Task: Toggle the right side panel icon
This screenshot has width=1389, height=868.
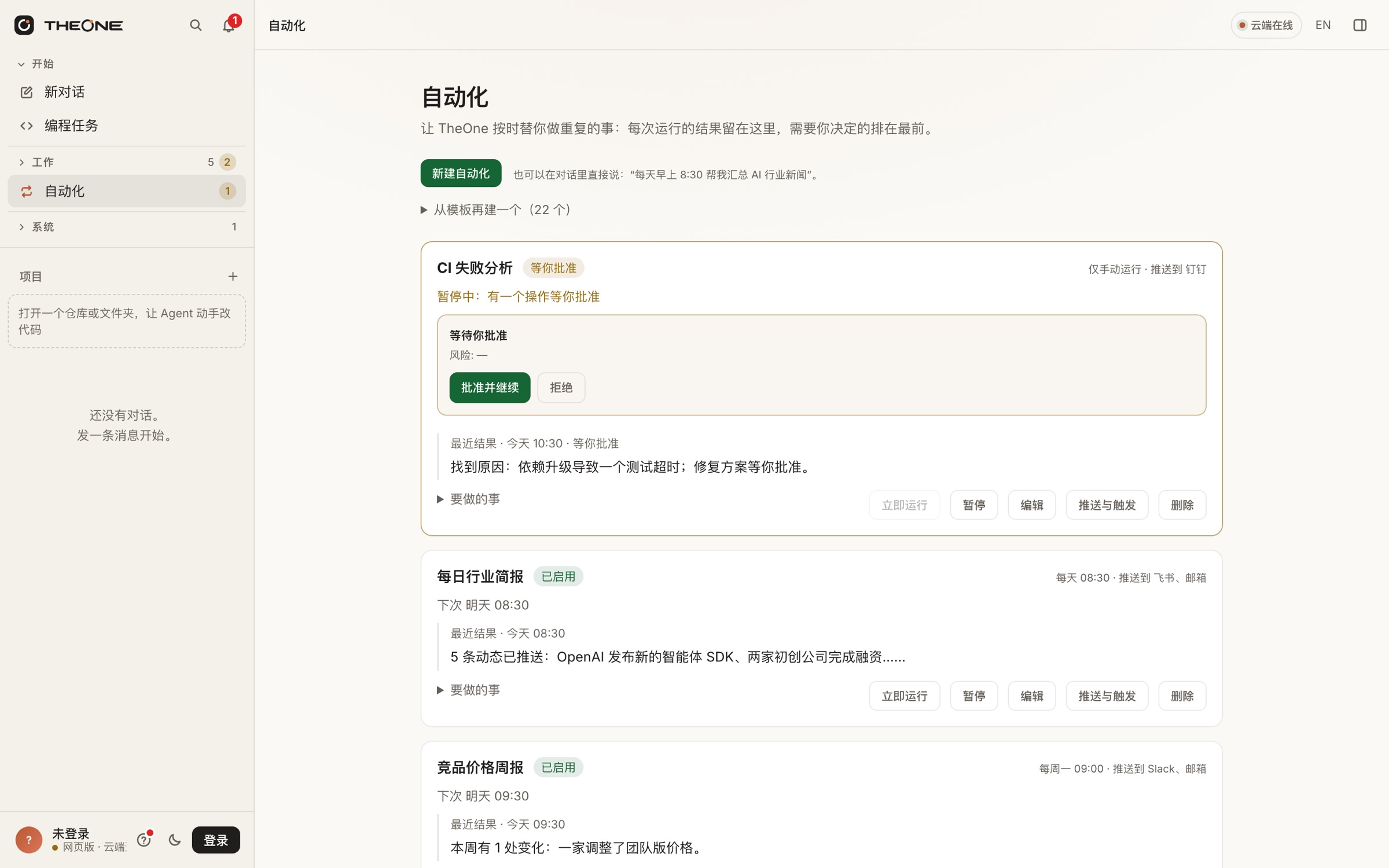Action: pyautogui.click(x=1360, y=25)
